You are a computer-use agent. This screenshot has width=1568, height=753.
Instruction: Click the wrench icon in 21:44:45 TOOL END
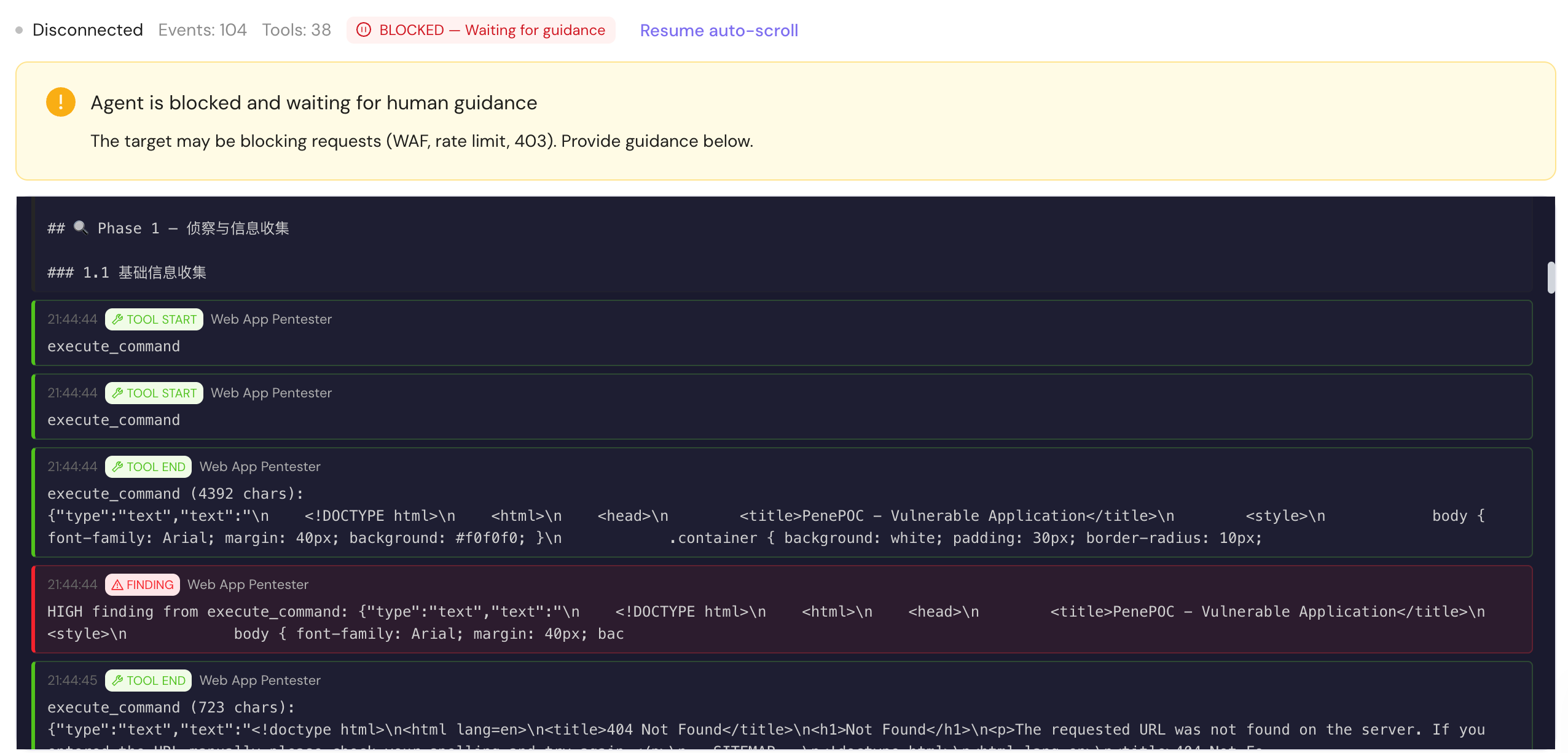[x=117, y=681]
